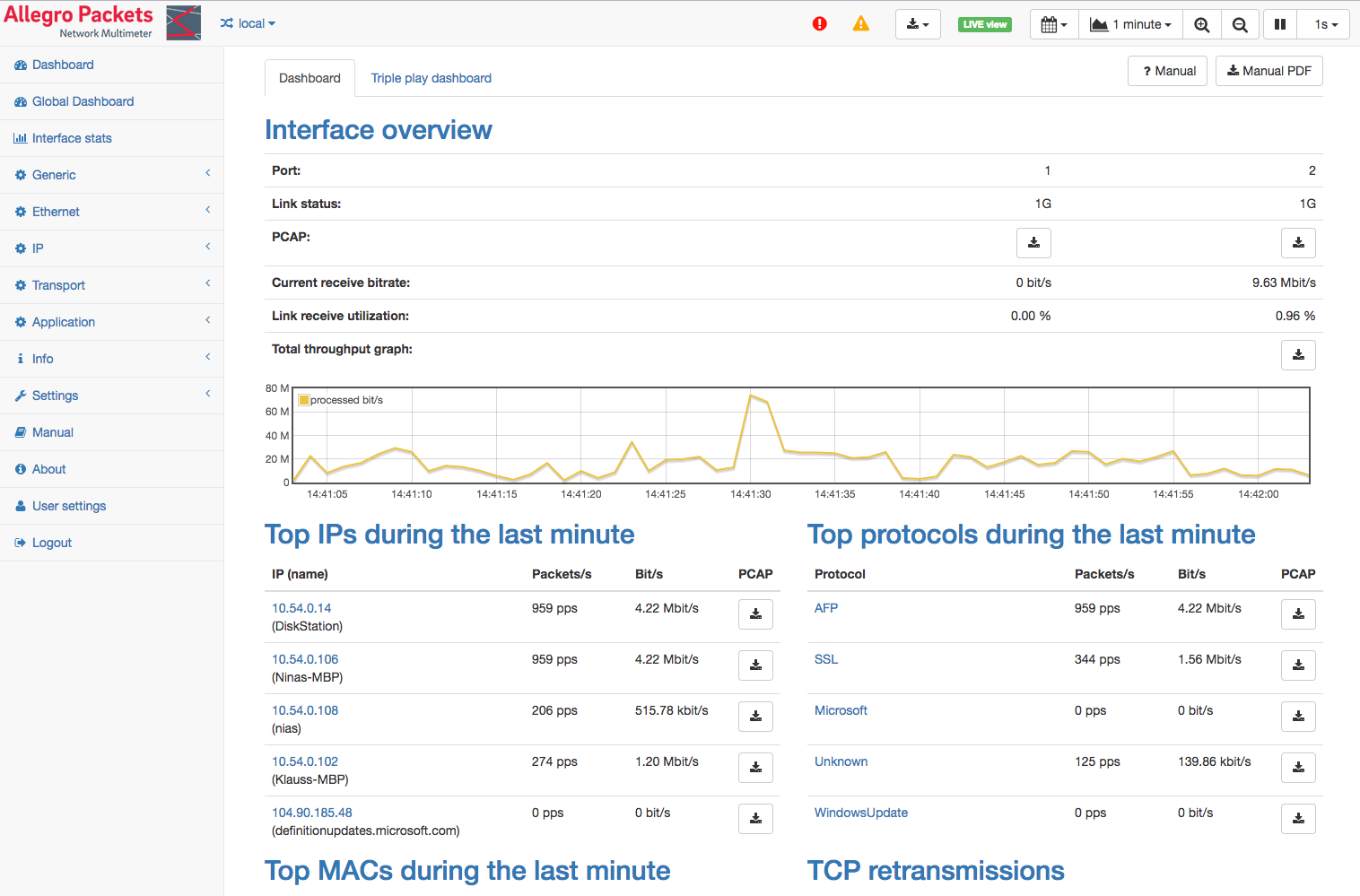Expand the Ethernet sidebar menu
This screenshot has width=1360, height=896.
pyautogui.click(x=56, y=212)
